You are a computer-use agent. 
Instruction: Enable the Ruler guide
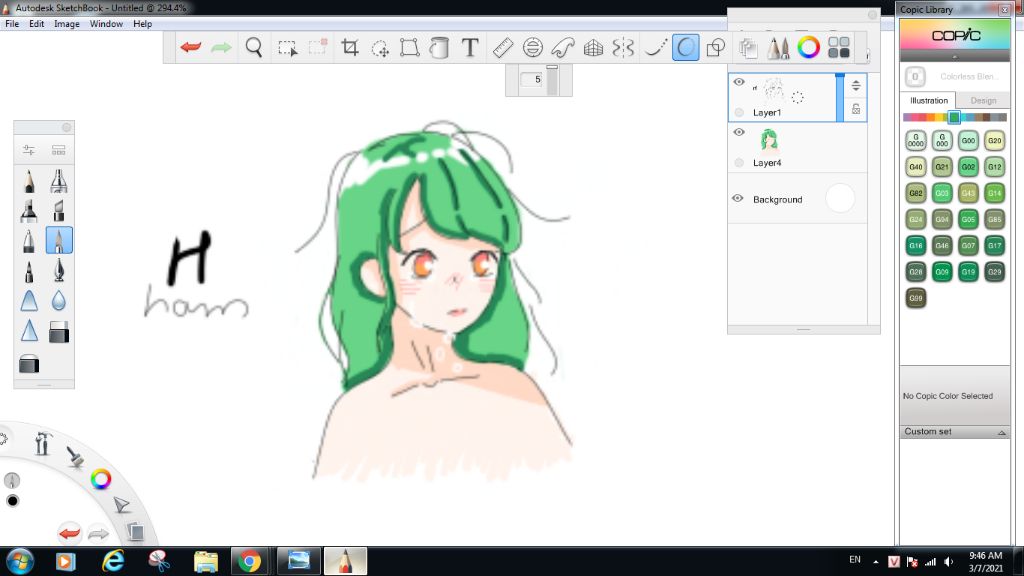pyautogui.click(x=502, y=47)
